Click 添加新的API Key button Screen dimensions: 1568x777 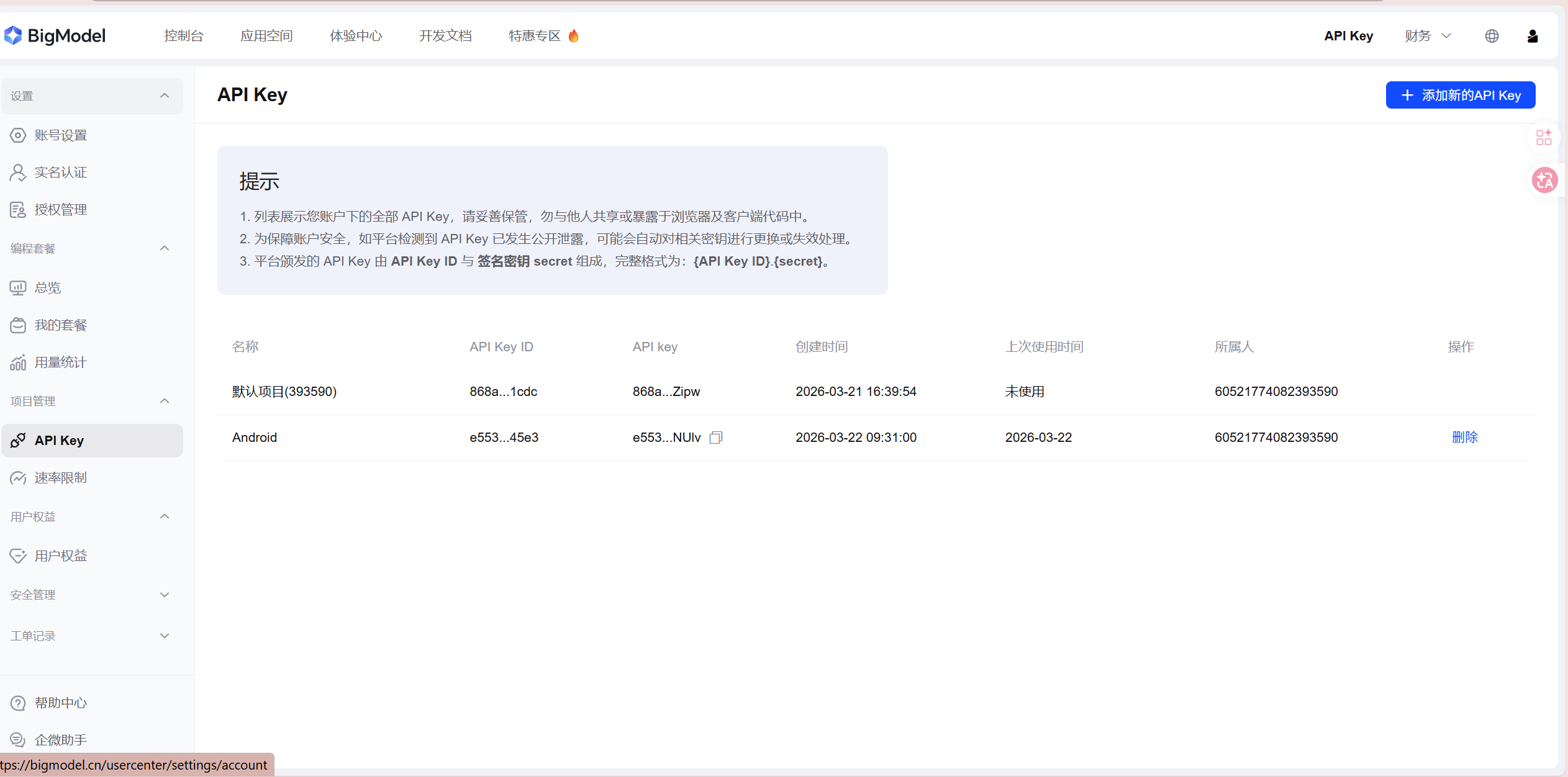pyautogui.click(x=1460, y=95)
